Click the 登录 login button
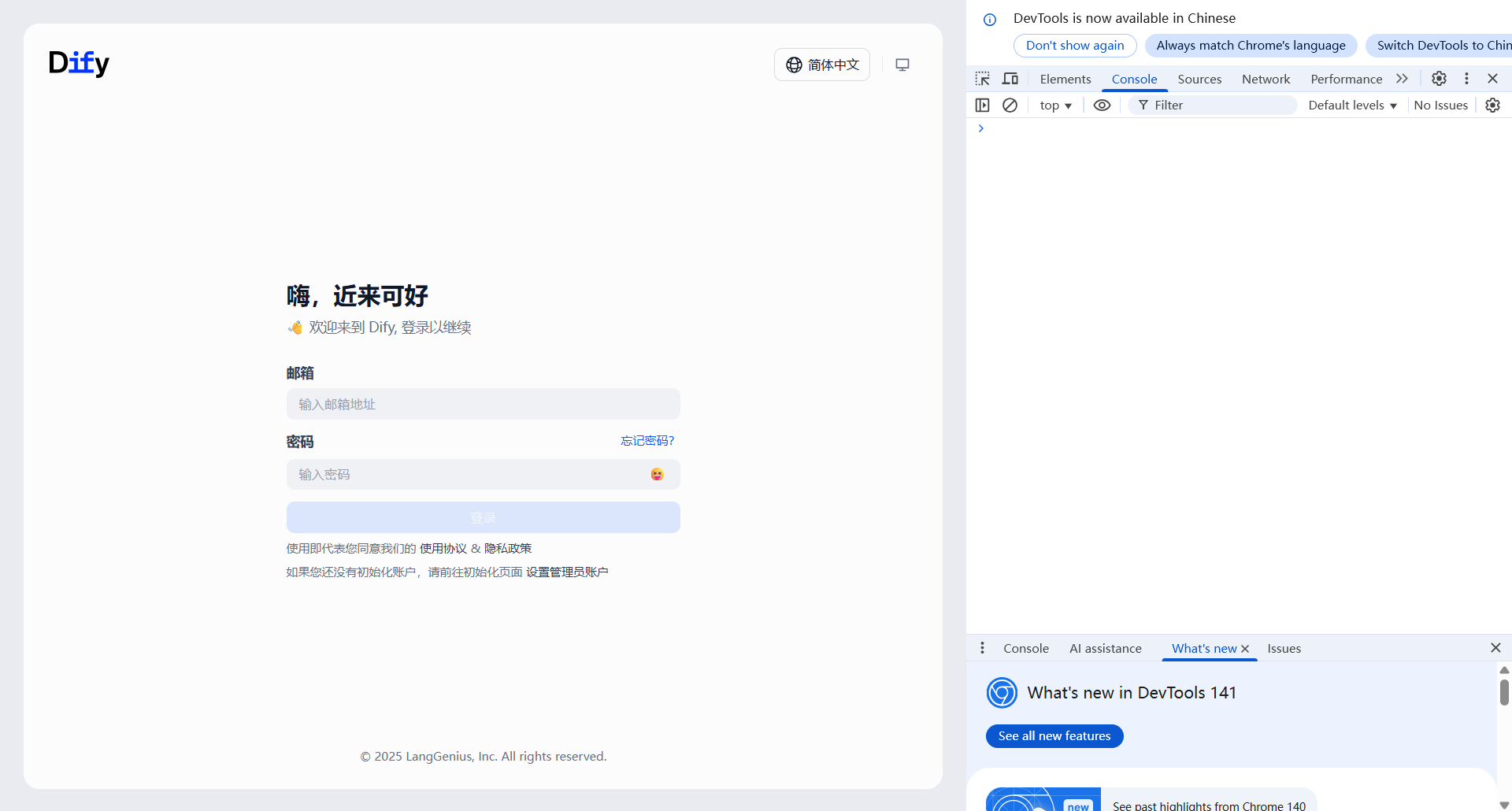Viewport: 1512px width, 811px height. pos(484,517)
